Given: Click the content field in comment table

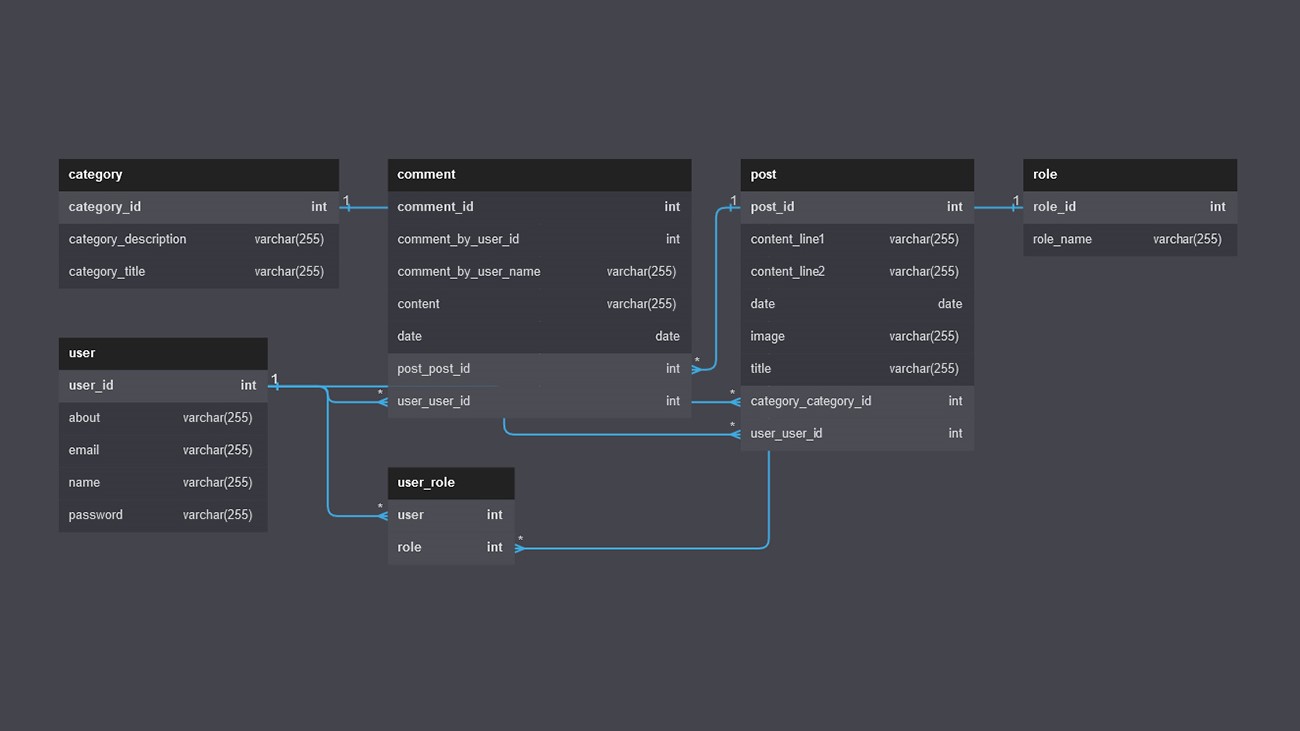Looking at the screenshot, I should pos(539,304).
